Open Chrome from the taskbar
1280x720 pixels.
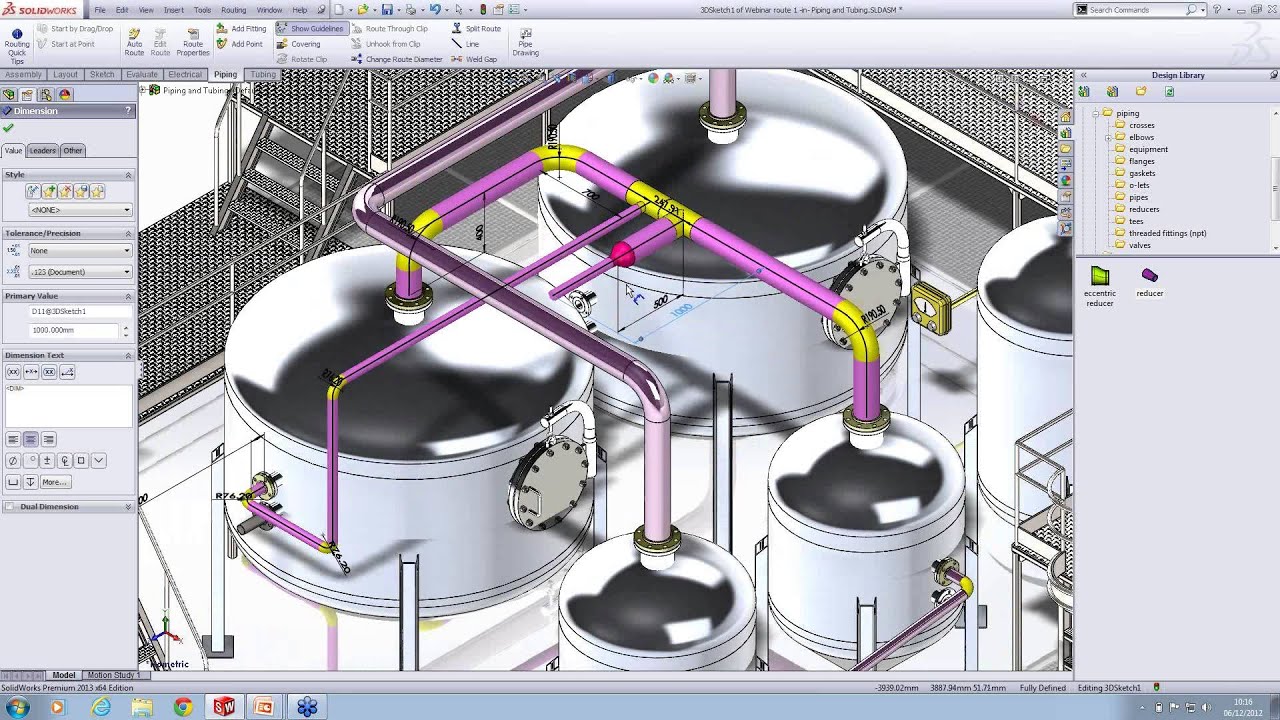[x=183, y=707]
